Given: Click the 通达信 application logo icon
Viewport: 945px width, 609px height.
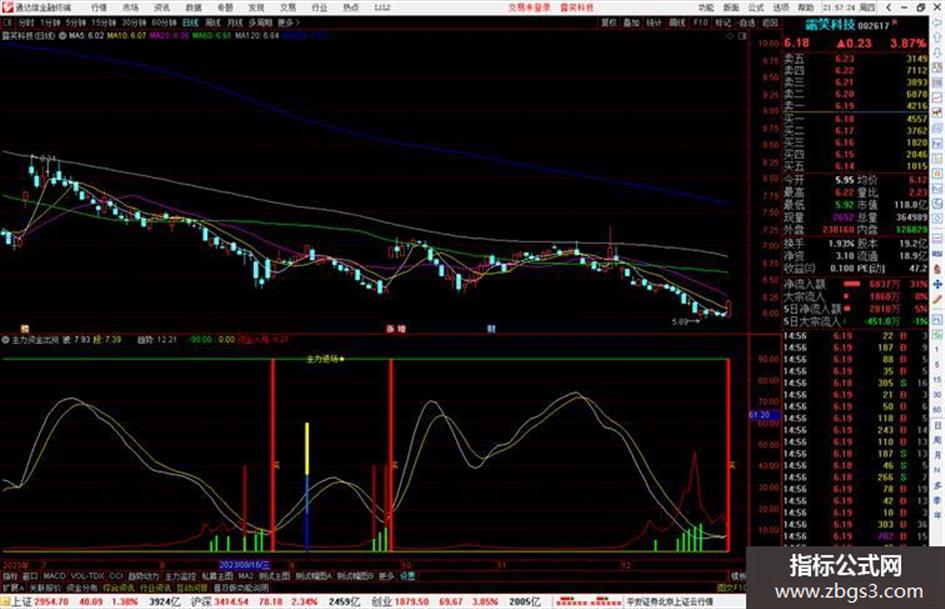Looking at the screenshot, I should coord(7,7).
